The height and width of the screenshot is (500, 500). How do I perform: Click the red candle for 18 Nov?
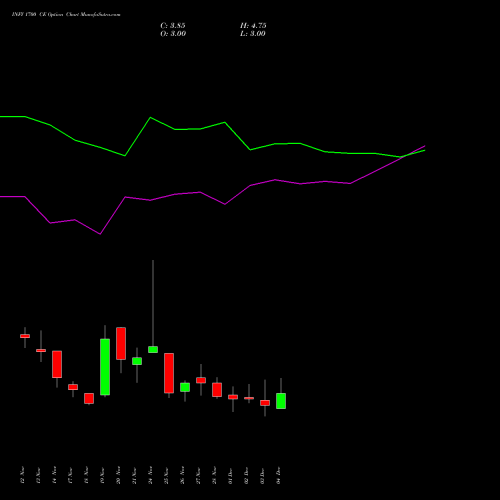click(x=89, y=398)
